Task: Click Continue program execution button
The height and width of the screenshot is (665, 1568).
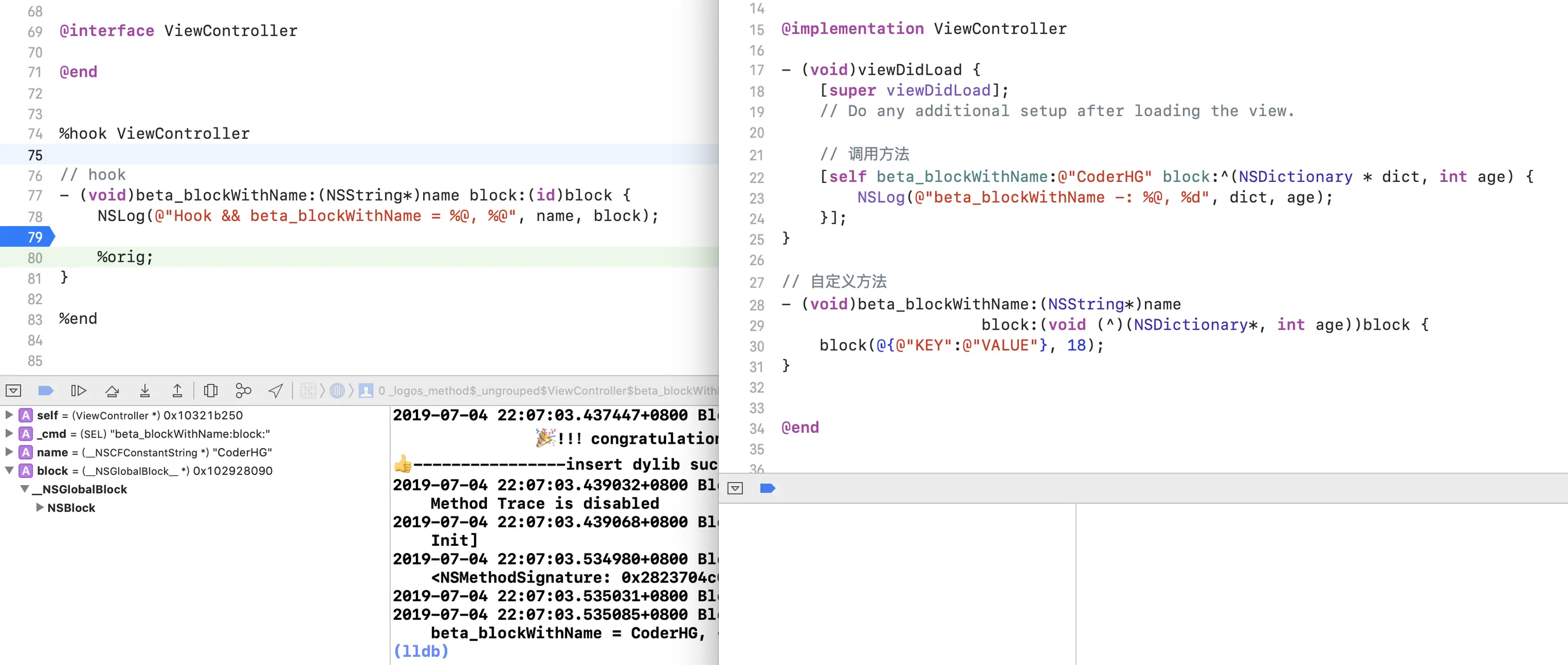Action: coord(78,391)
